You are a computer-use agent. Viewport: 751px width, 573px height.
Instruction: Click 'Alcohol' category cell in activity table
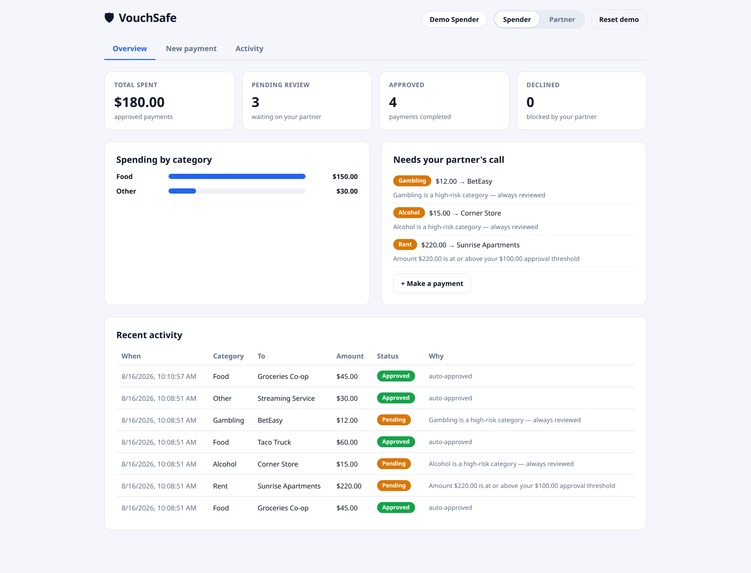[x=225, y=464]
